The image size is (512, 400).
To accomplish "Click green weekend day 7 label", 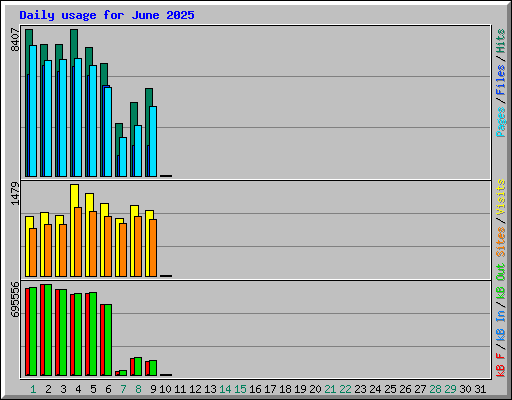I will (x=123, y=389).
